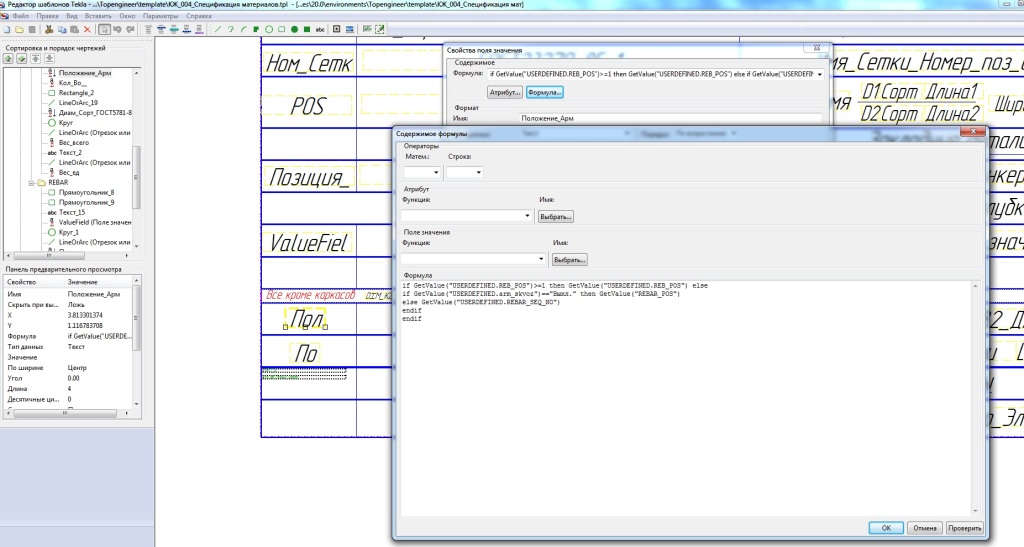The width and height of the screenshot is (1024, 547).
Task: Select the abc text tool icon
Action: pos(320,30)
